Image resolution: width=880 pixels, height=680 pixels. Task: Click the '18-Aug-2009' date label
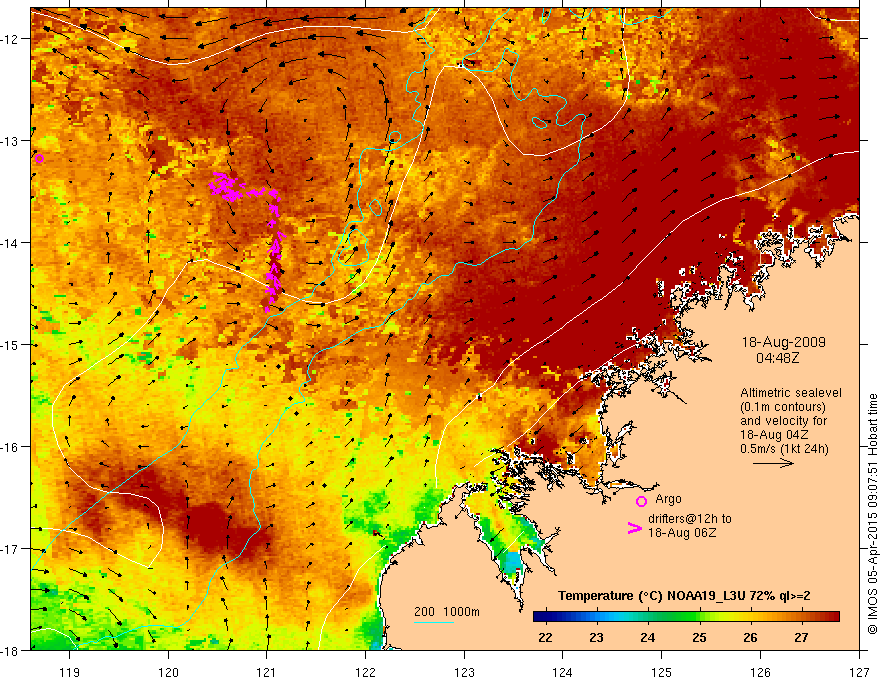pyautogui.click(x=783, y=342)
